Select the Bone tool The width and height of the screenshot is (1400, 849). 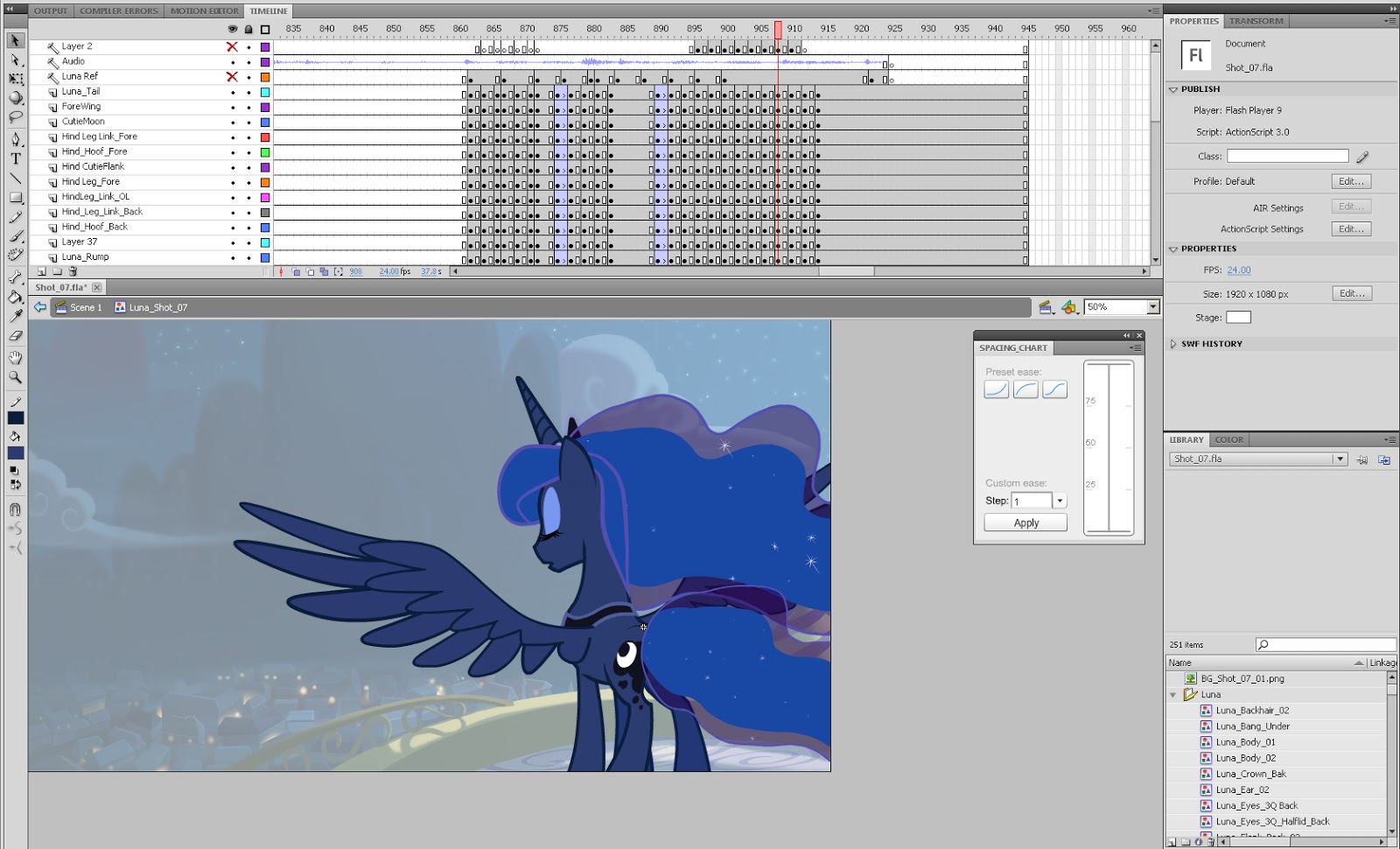pyautogui.click(x=15, y=278)
